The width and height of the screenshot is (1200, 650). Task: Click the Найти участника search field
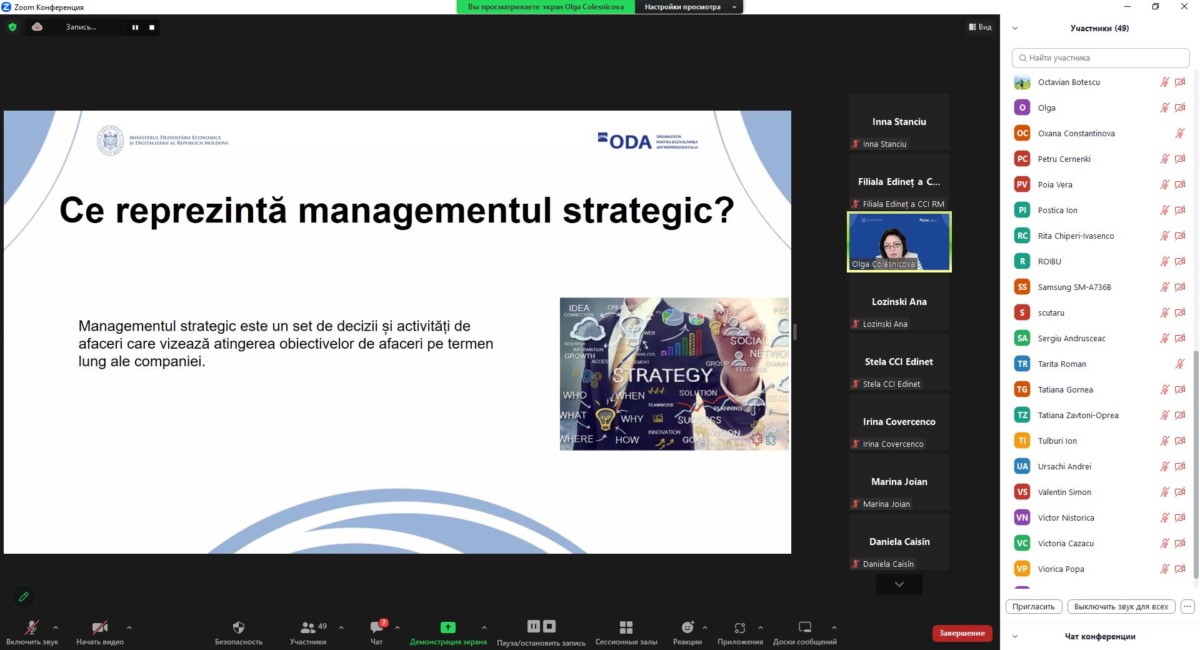[x=1103, y=58]
